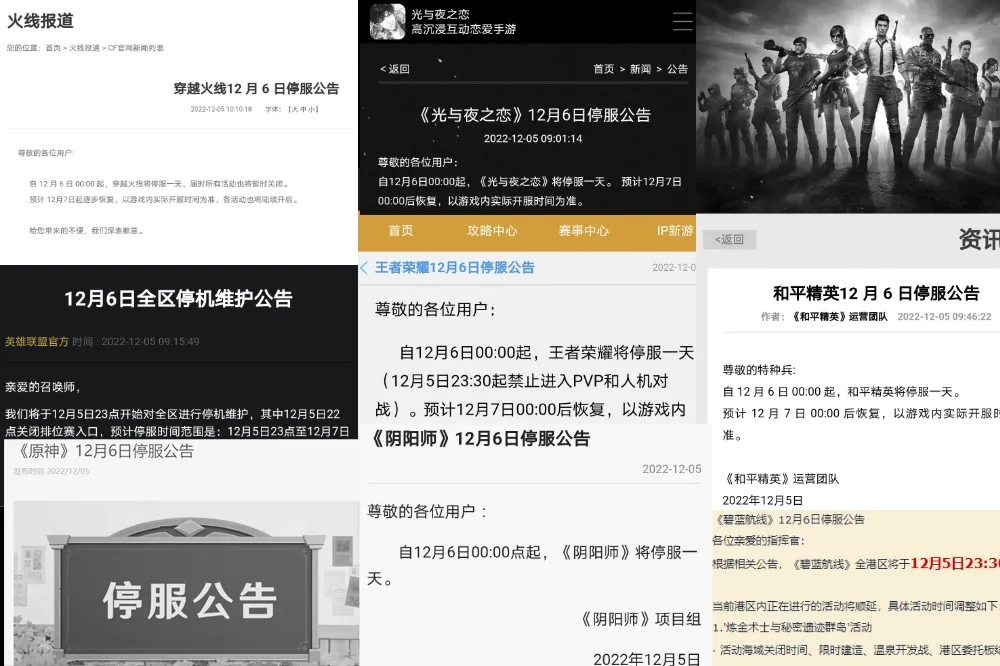Click the blue back chevron beside 王者荣耀 title
This screenshot has width=1000, height=666.
(364, 268)
